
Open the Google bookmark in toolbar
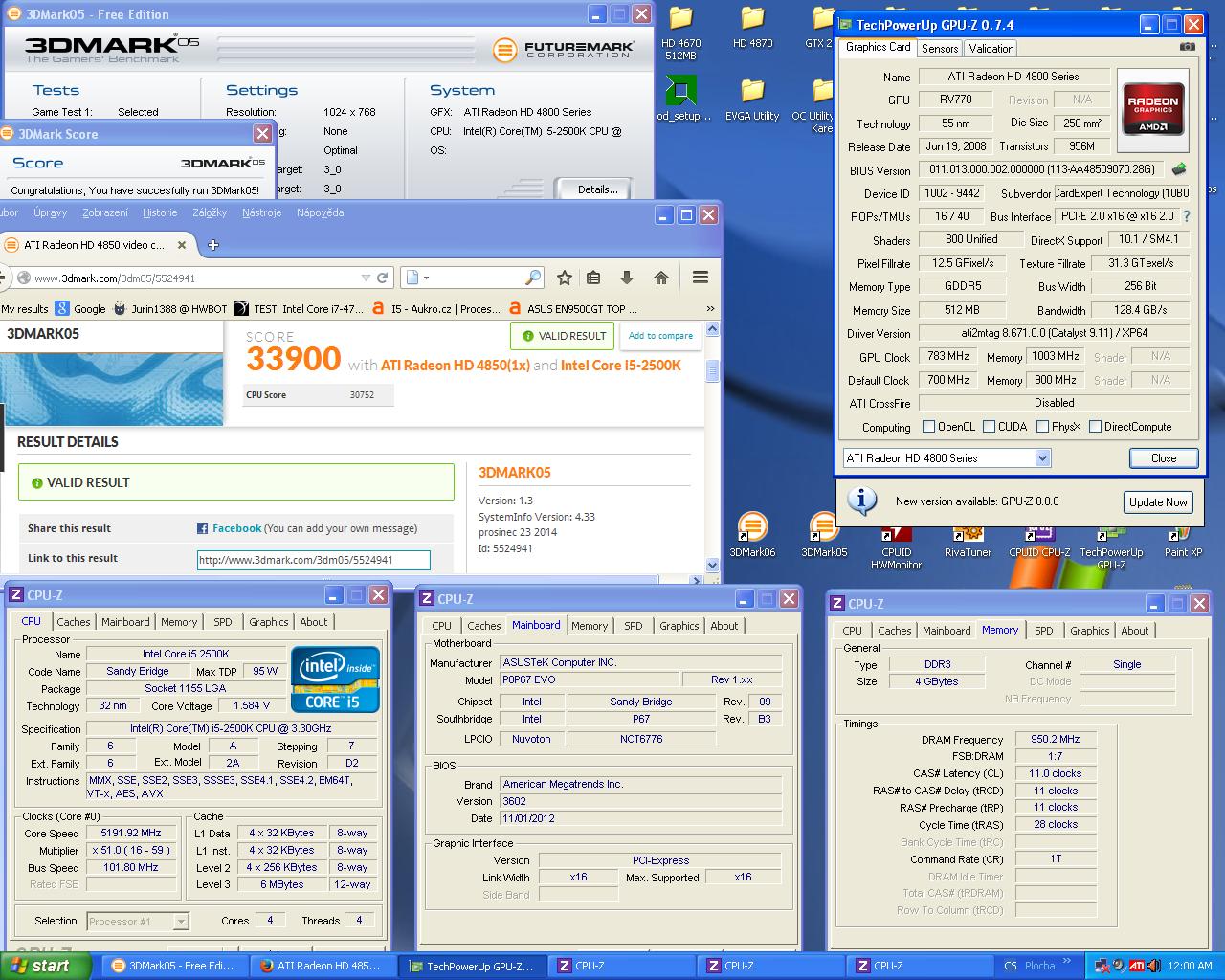click(80, 308)
